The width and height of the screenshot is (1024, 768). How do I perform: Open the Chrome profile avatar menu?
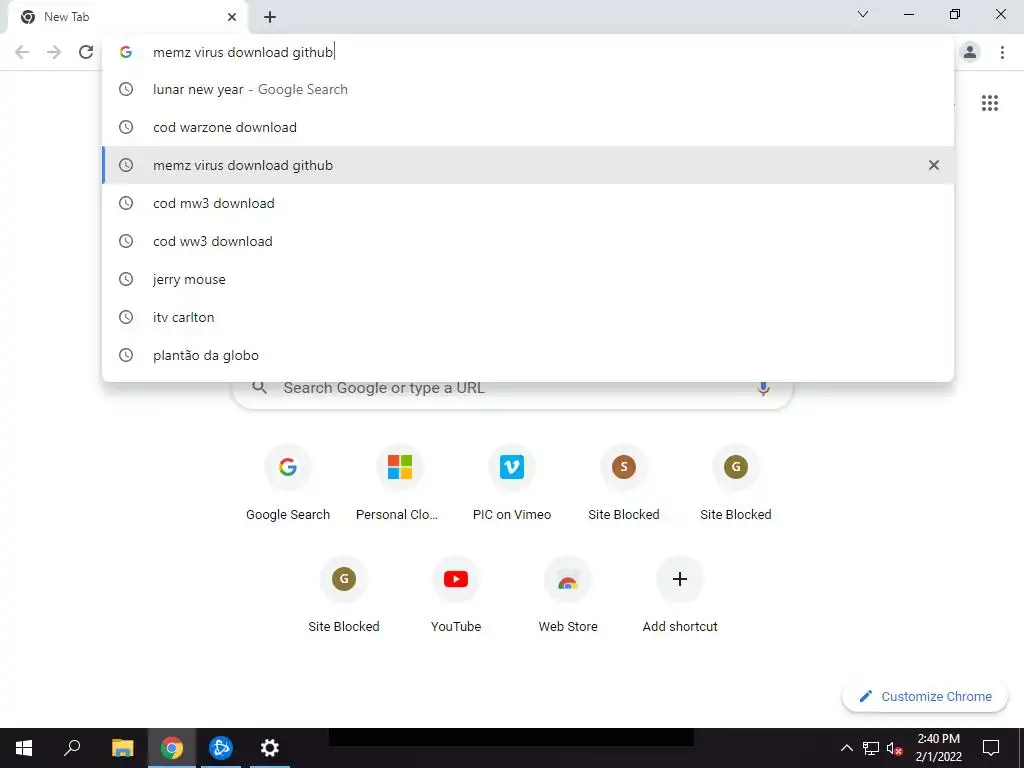coord(970,52)
